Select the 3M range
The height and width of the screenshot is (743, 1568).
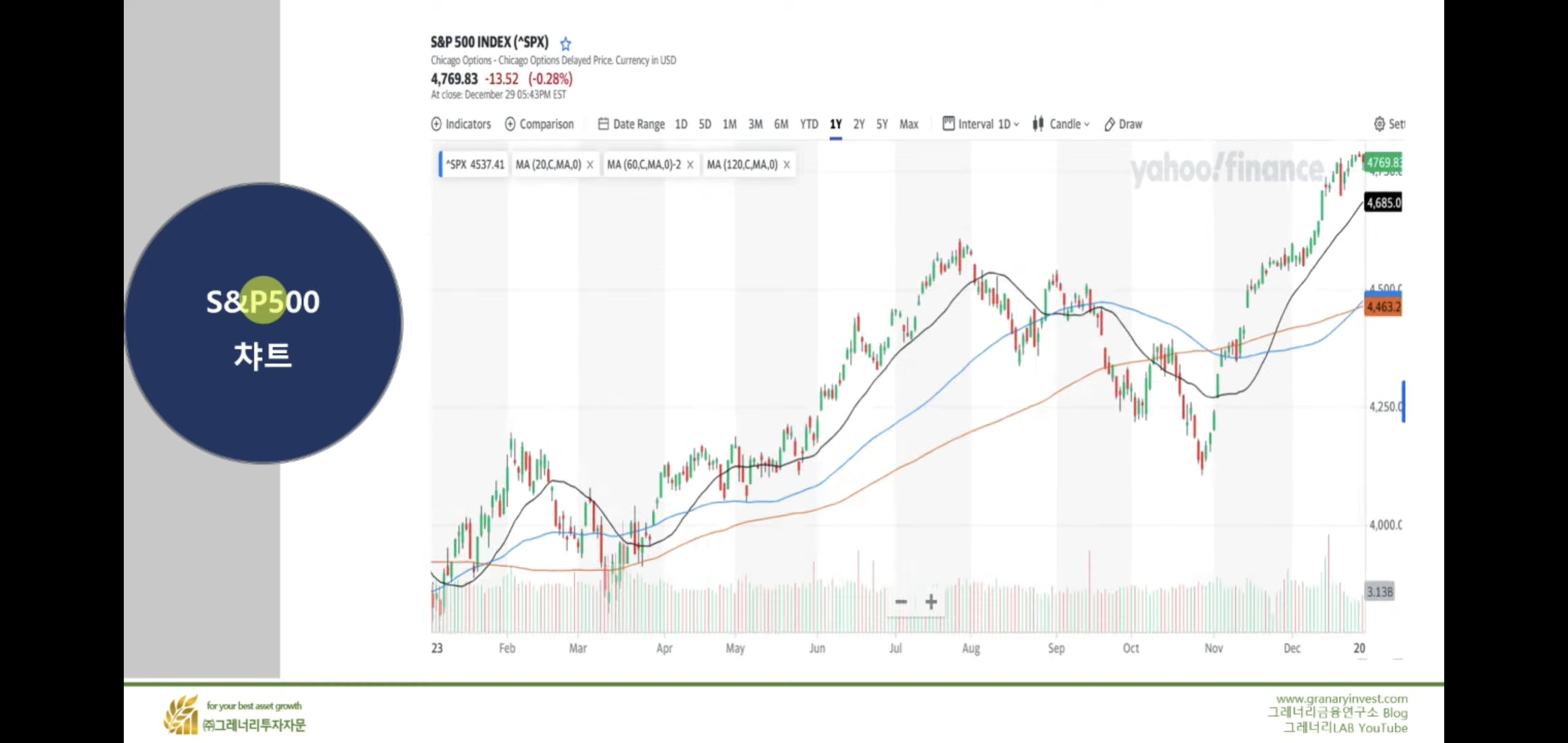click(x=755, y=124)
